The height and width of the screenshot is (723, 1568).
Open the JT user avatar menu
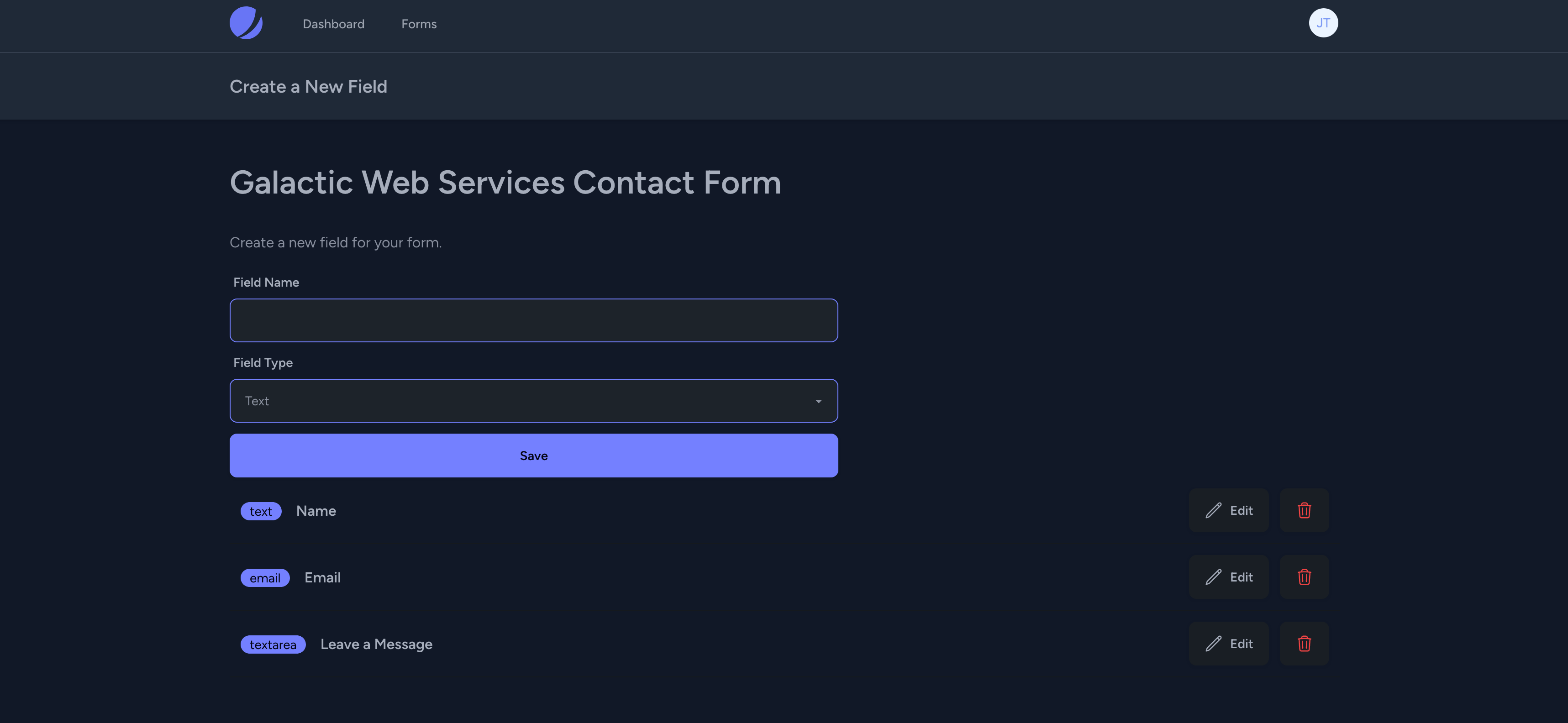click(1323, 23)
